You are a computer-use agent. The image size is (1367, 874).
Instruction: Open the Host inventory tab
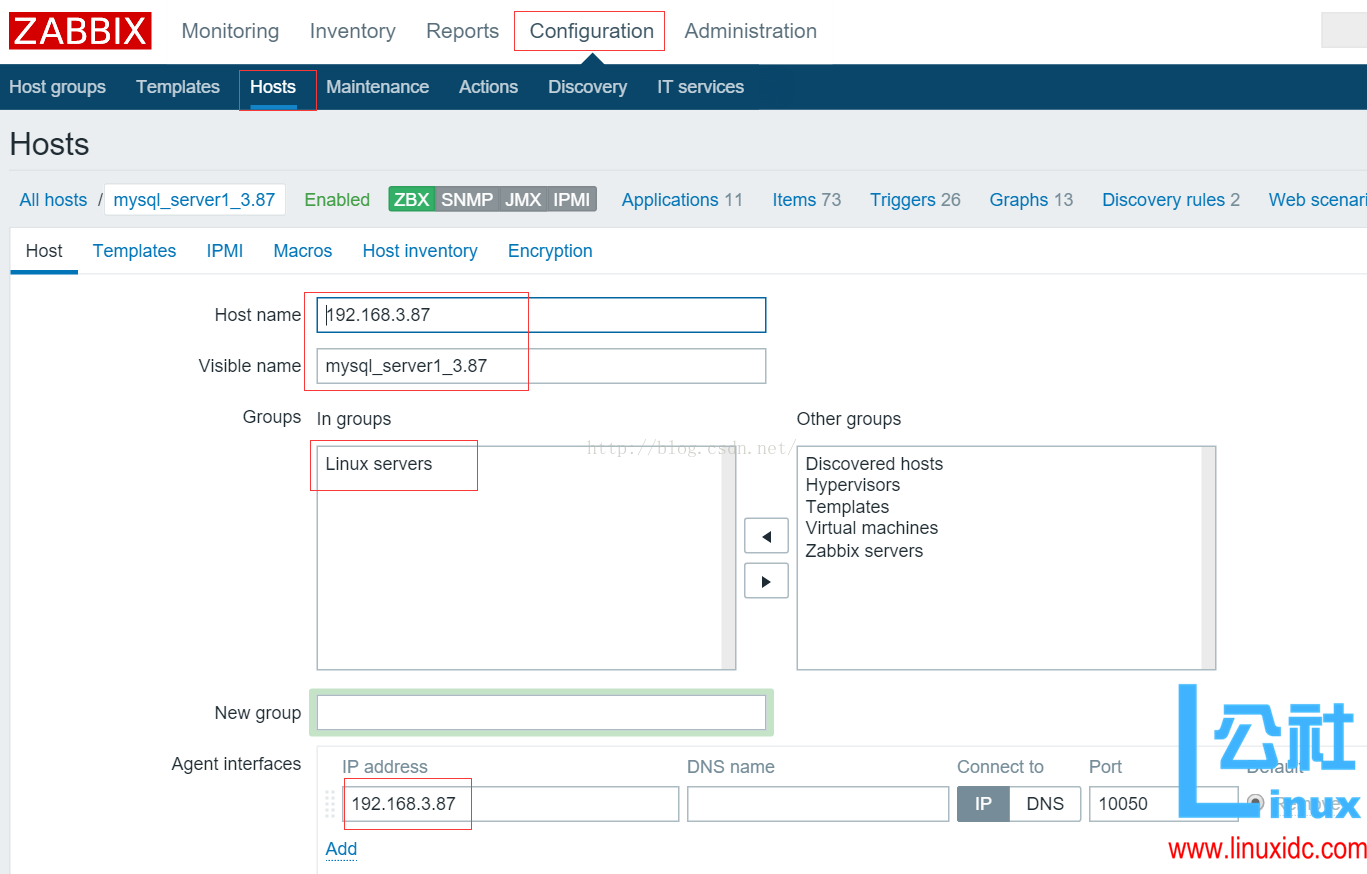click(x=419, y=250)
